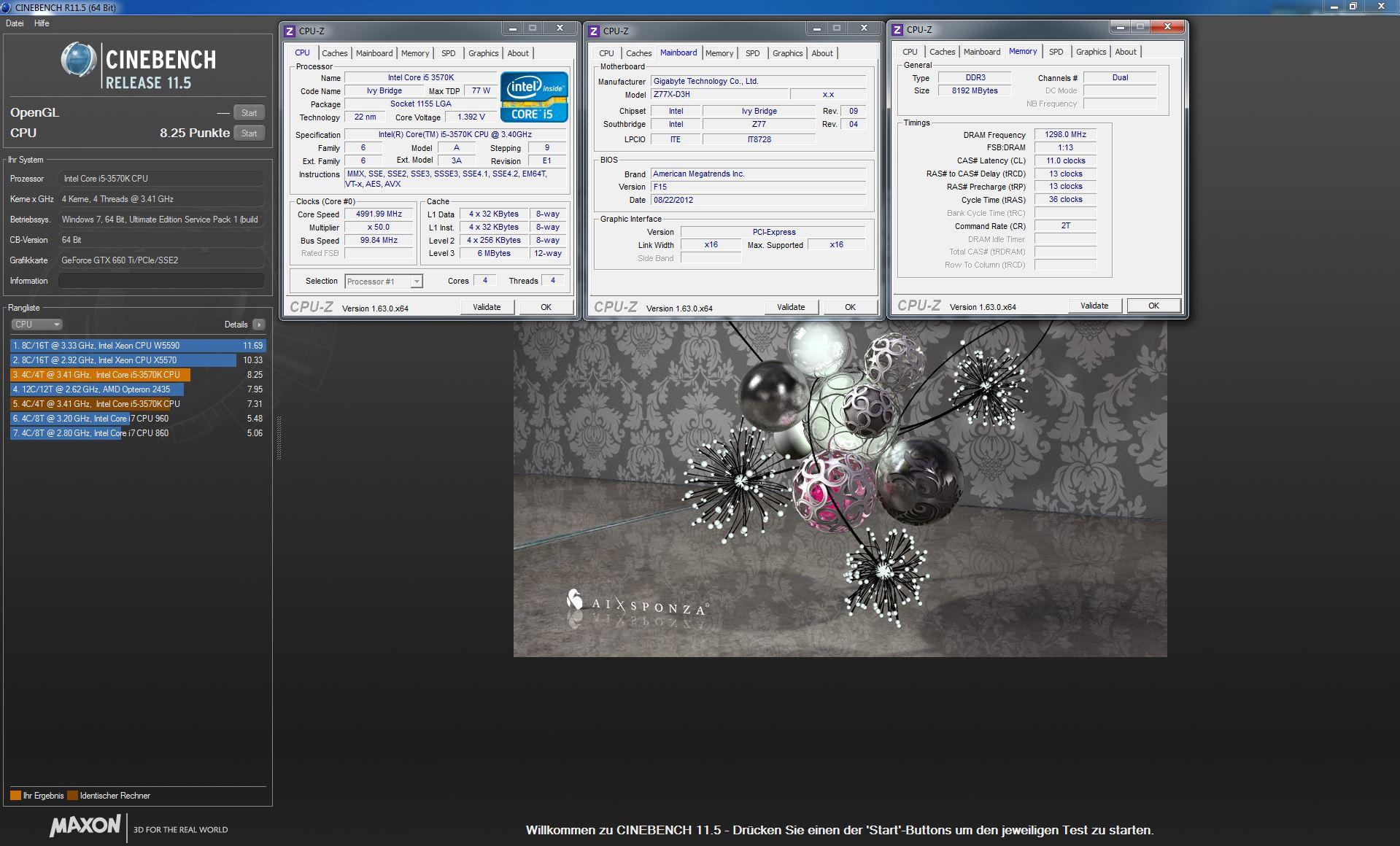Open SPD tab in Mainboard CPU-Z window
1400x846 pixels.
(753, 53)
